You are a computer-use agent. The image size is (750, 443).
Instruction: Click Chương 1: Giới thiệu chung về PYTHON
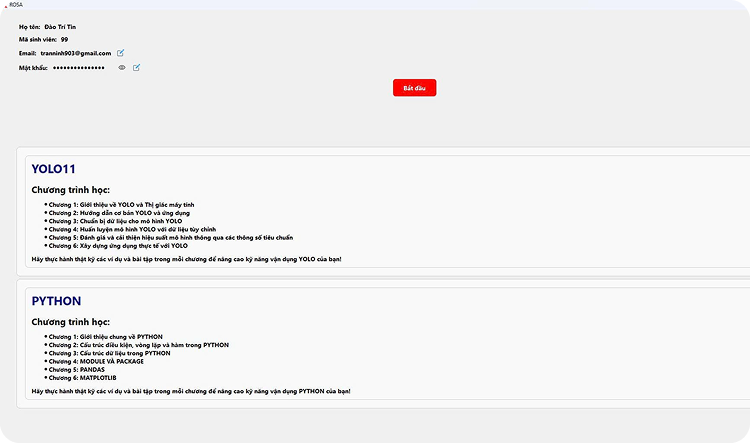click(106, 337)
